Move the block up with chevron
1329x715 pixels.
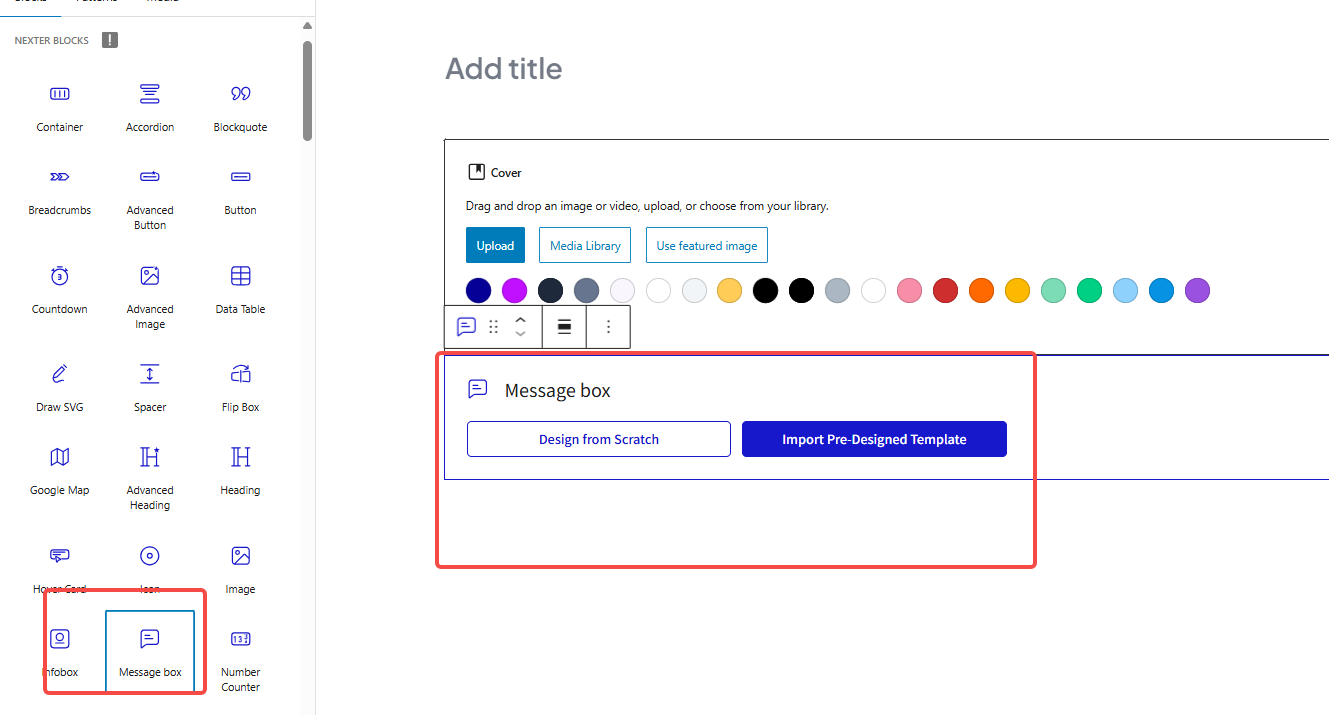point(521,320)
